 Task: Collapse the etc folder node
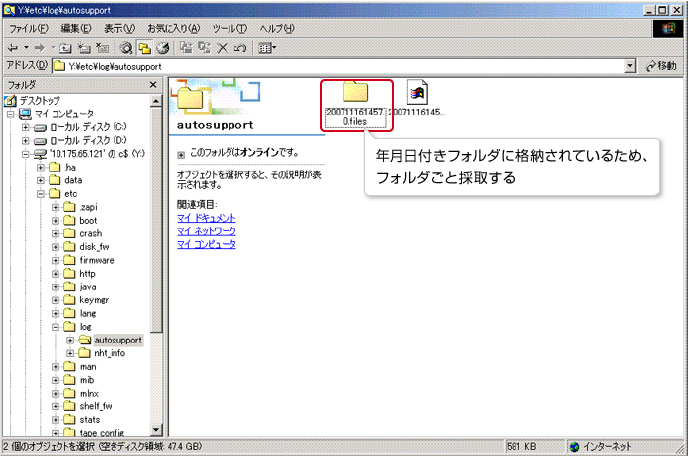click(x=41, y=194)
